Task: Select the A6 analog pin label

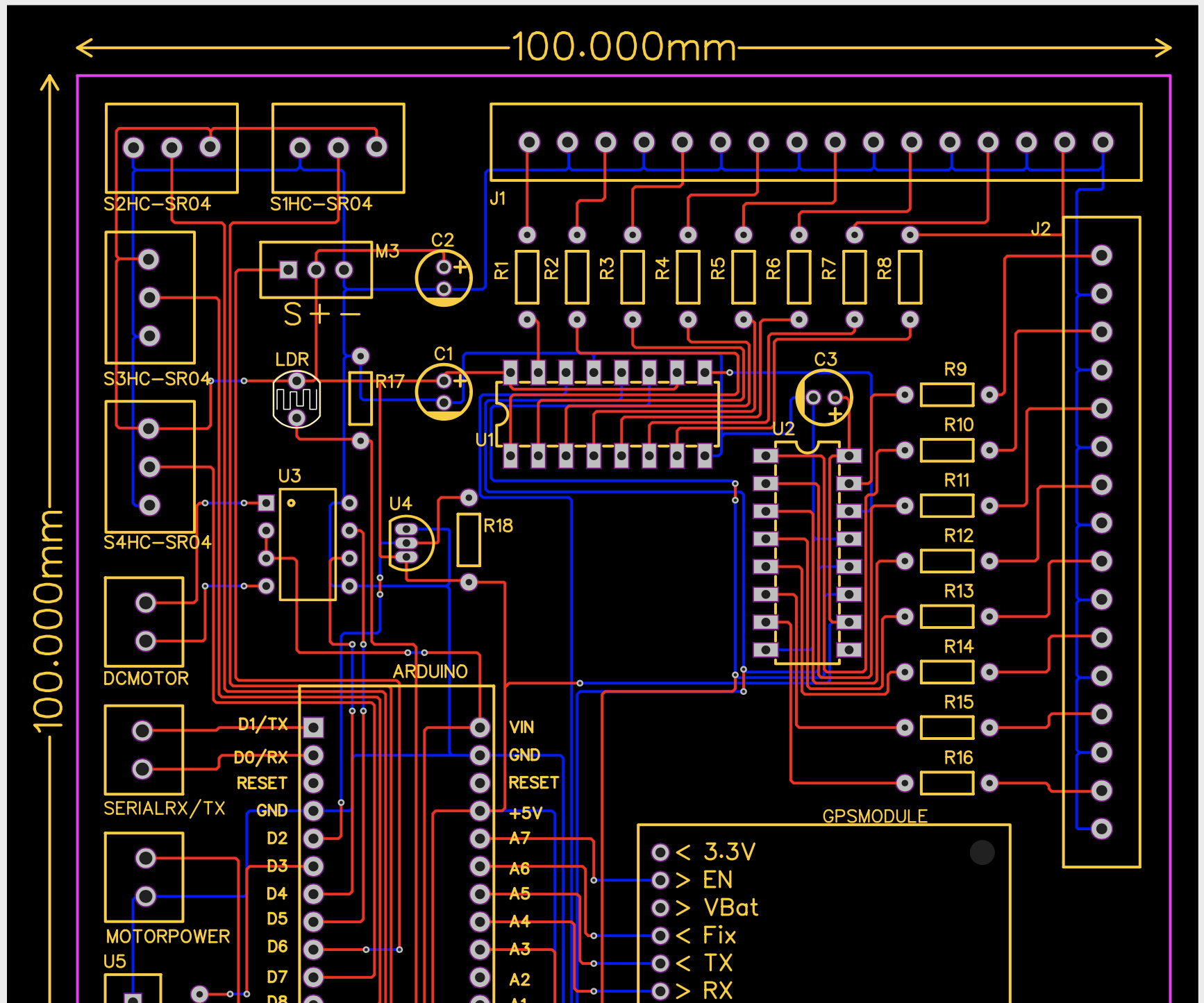Action: point(519,869)
